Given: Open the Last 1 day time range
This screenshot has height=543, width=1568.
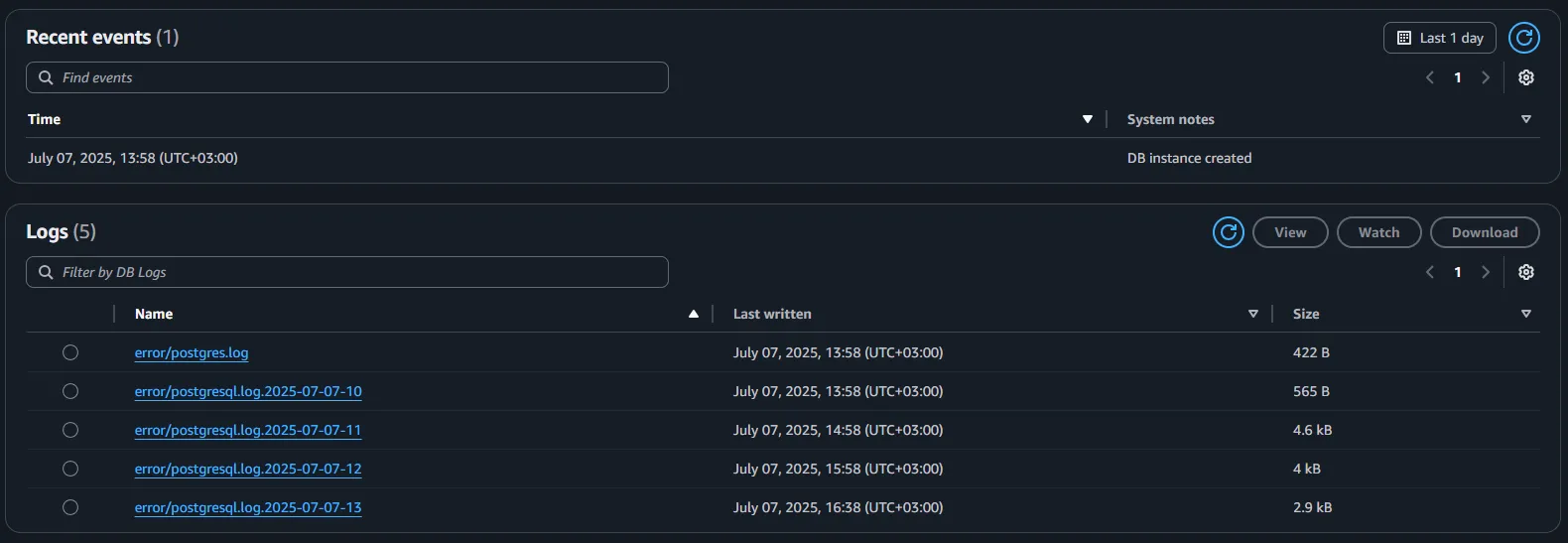Looking at the screenshot, I should (x=1439, y=38).
